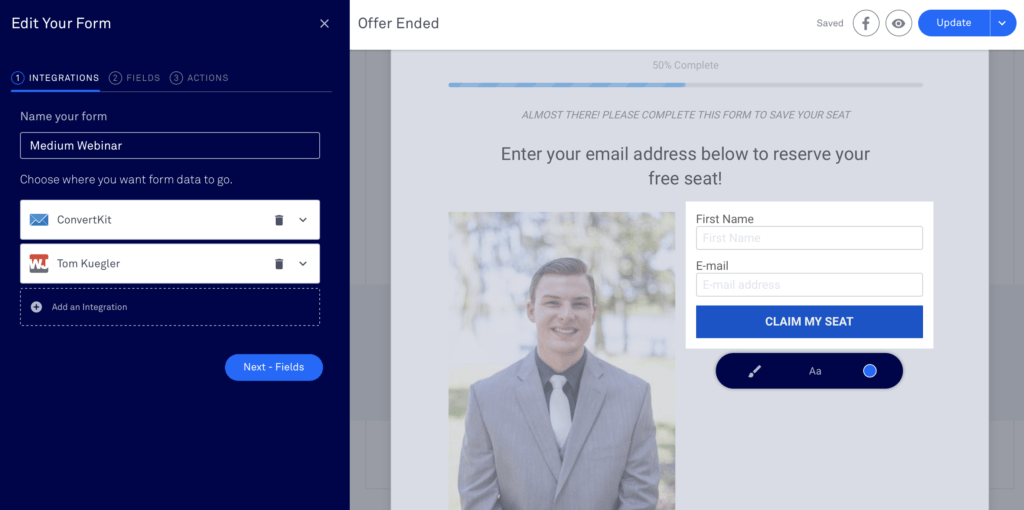Viewport: 1024px width, 510px height.
Task: Click the Update button
Action: [x=954, y=24]
